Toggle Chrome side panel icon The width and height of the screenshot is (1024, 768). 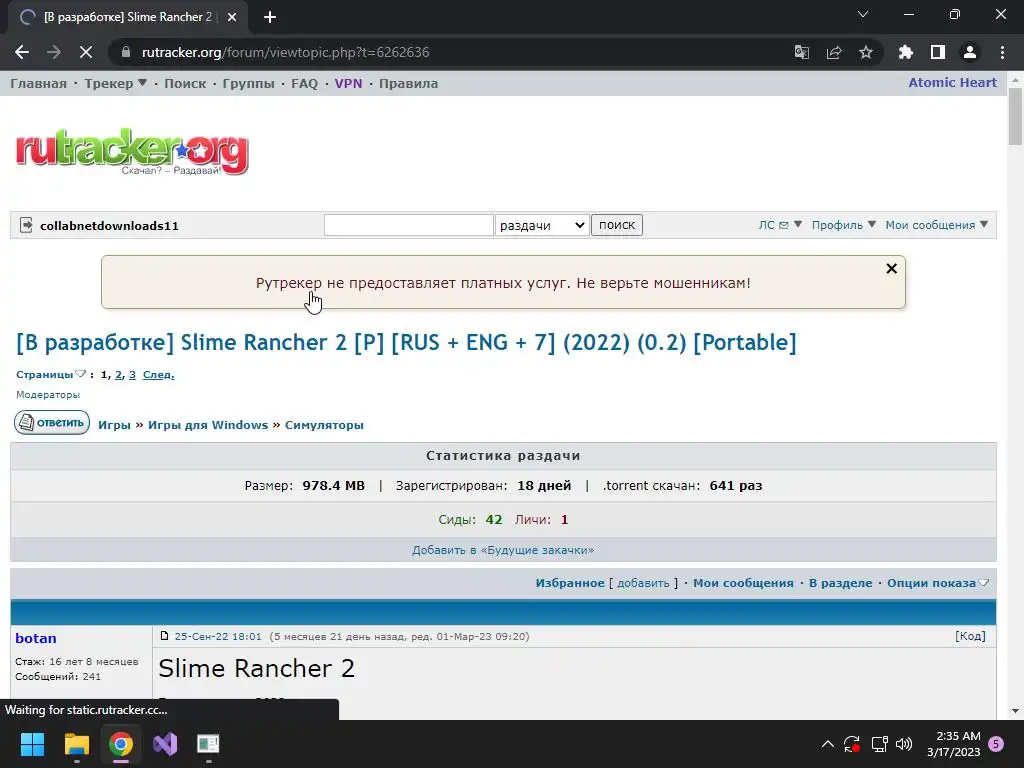click(938, 52)
